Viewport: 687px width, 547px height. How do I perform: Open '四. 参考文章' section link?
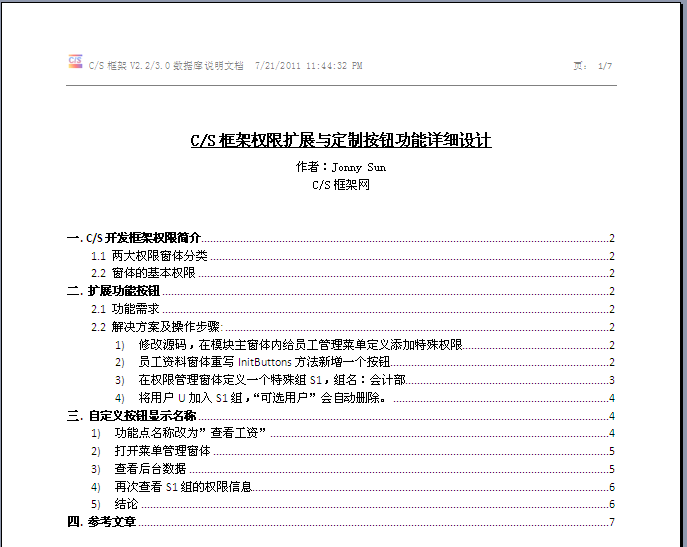101,522
